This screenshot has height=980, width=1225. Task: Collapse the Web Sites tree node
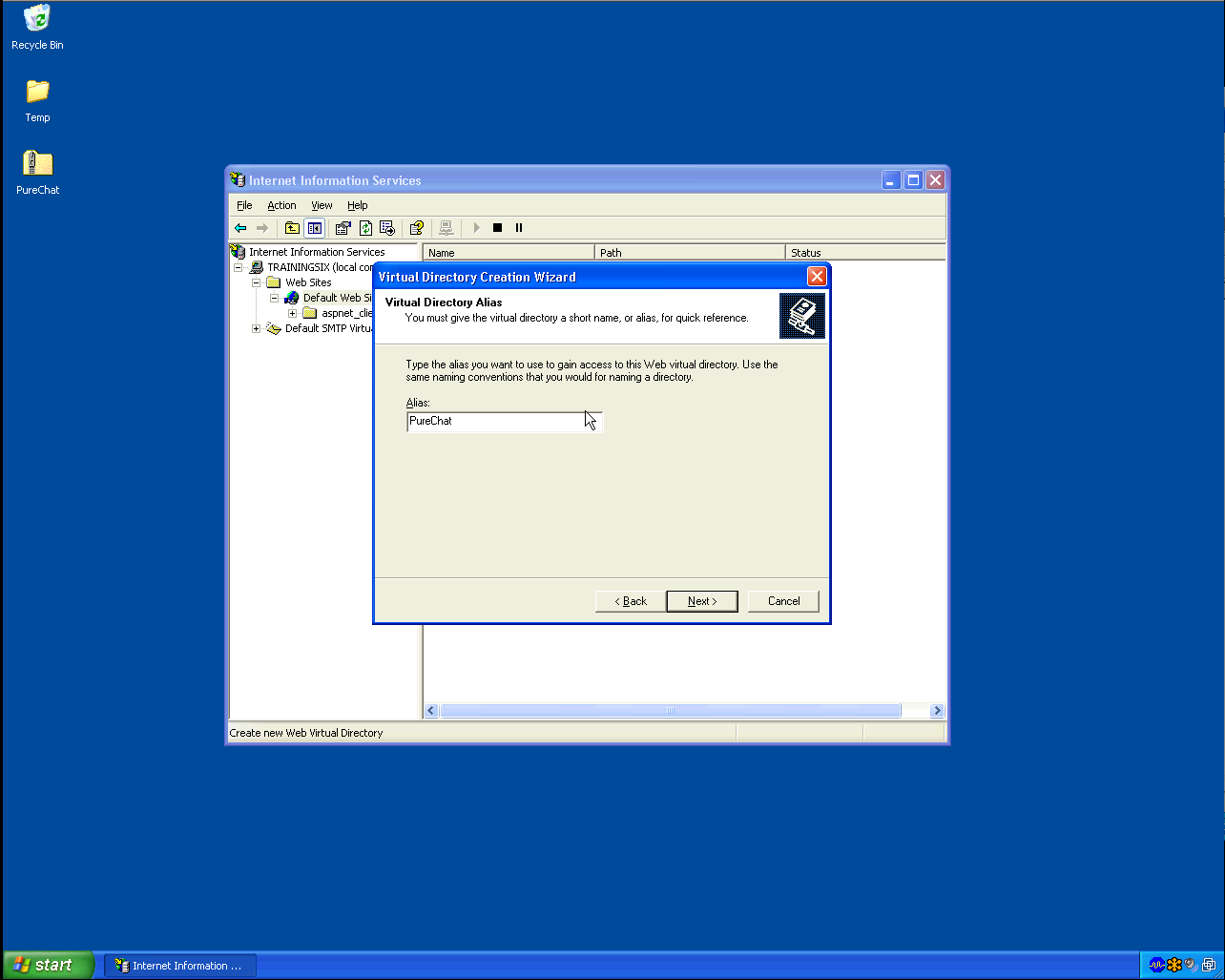tap(257, 283)
